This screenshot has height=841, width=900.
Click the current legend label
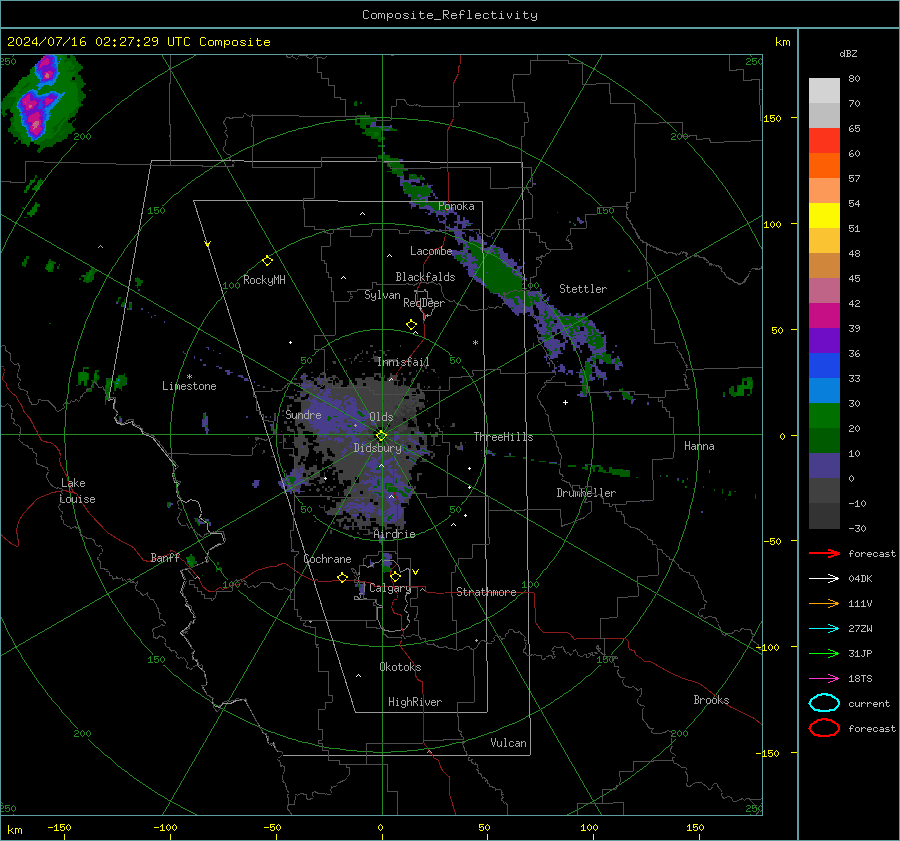point(869,704)
